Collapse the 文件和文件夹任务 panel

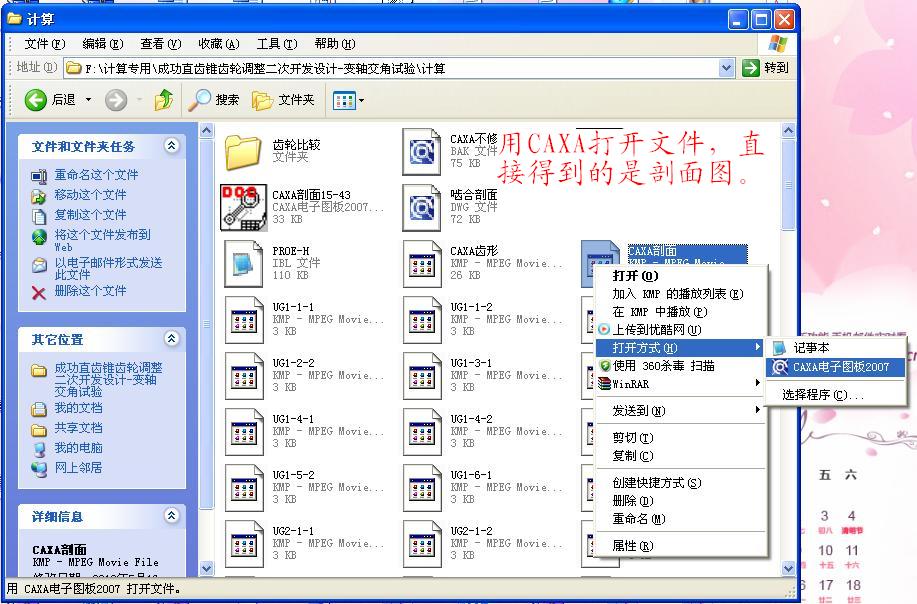(x=171, y=146)
